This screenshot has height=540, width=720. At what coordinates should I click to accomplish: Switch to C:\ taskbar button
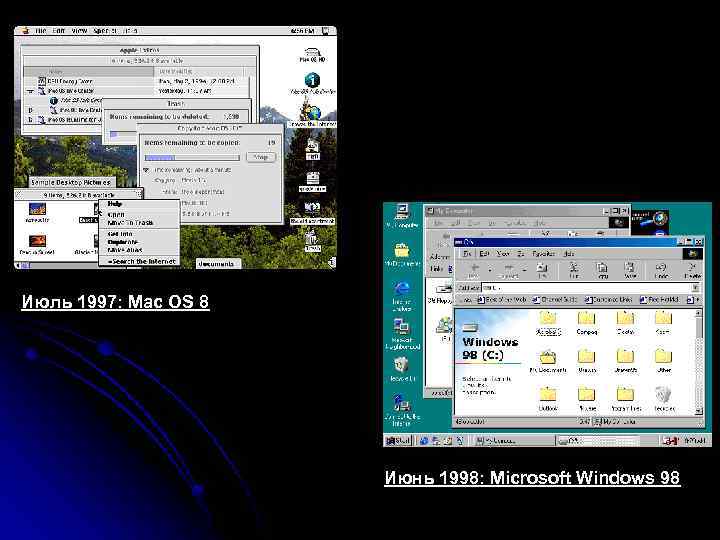[x=597, y=441]
